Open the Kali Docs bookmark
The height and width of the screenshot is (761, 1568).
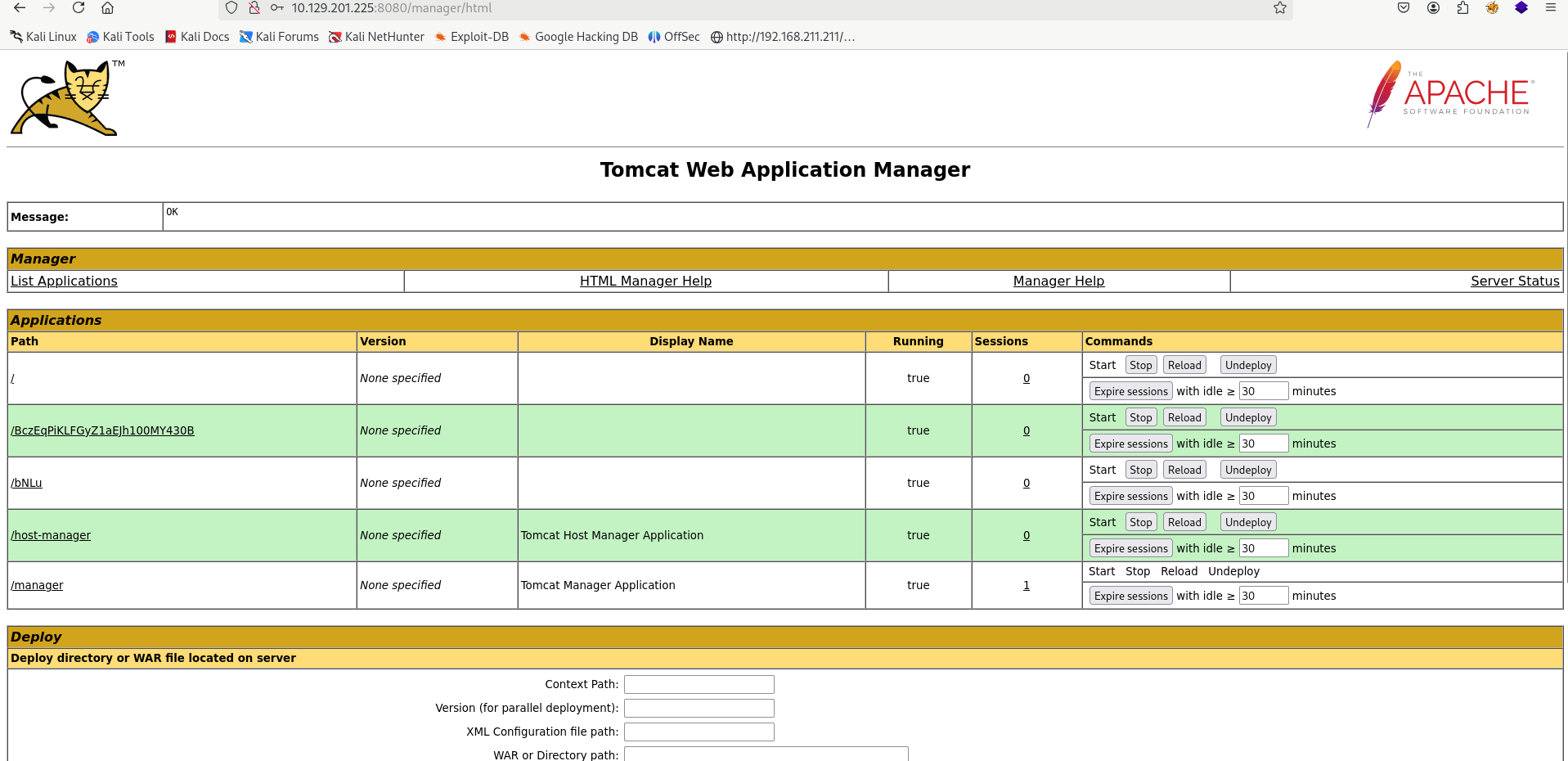197,37
